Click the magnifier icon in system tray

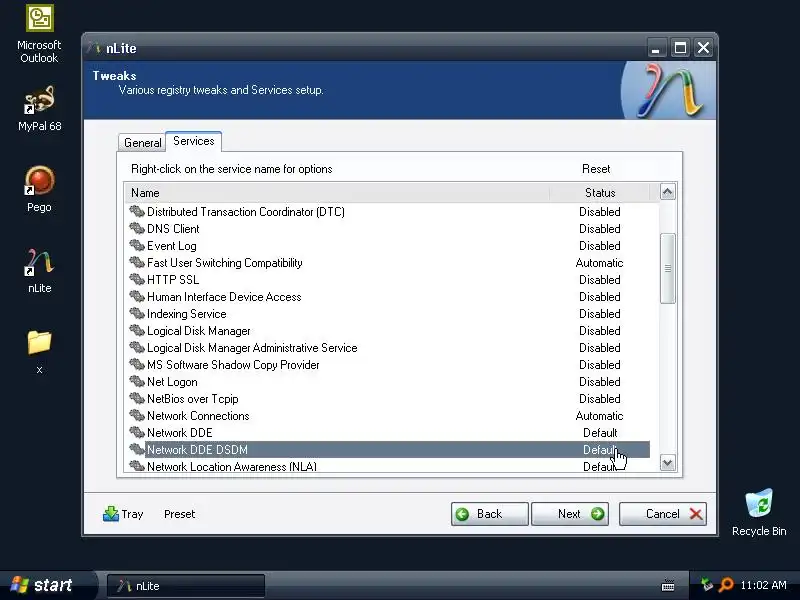pyautogui.click(x=726, y=585)
